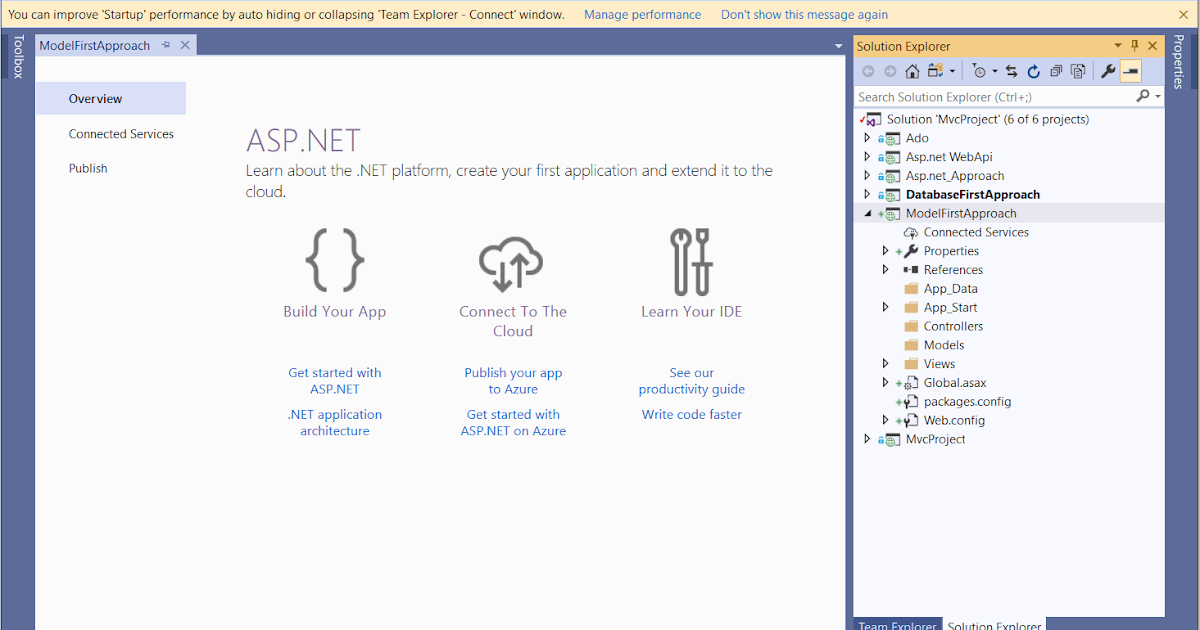Expand the DatabaseFirstApproach project
The height and width of the screenshot is (630, 1200).
click(x=867, y=194)
